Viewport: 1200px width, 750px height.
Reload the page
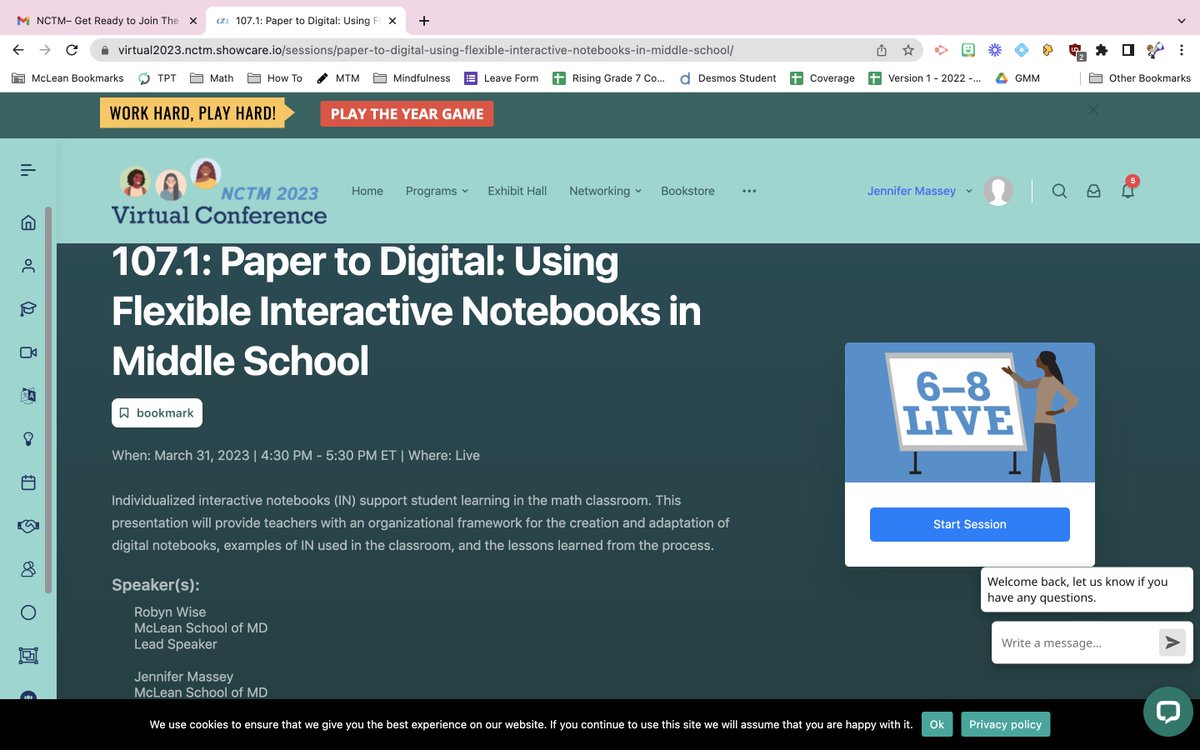(71, 49)
